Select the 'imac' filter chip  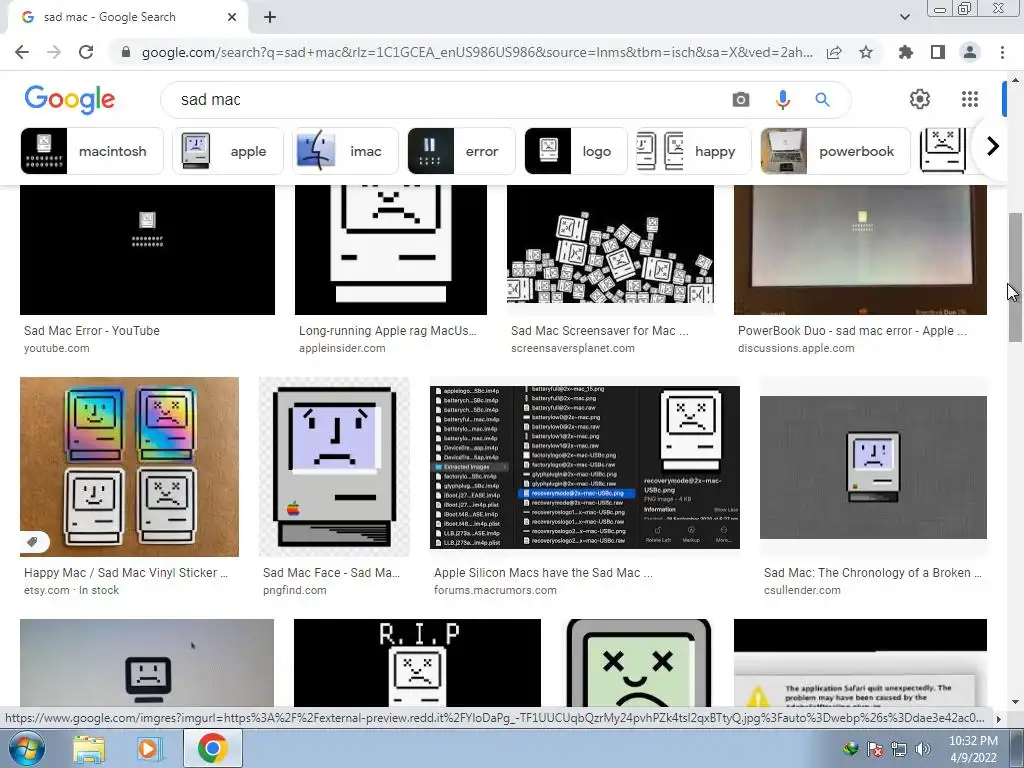345,152
